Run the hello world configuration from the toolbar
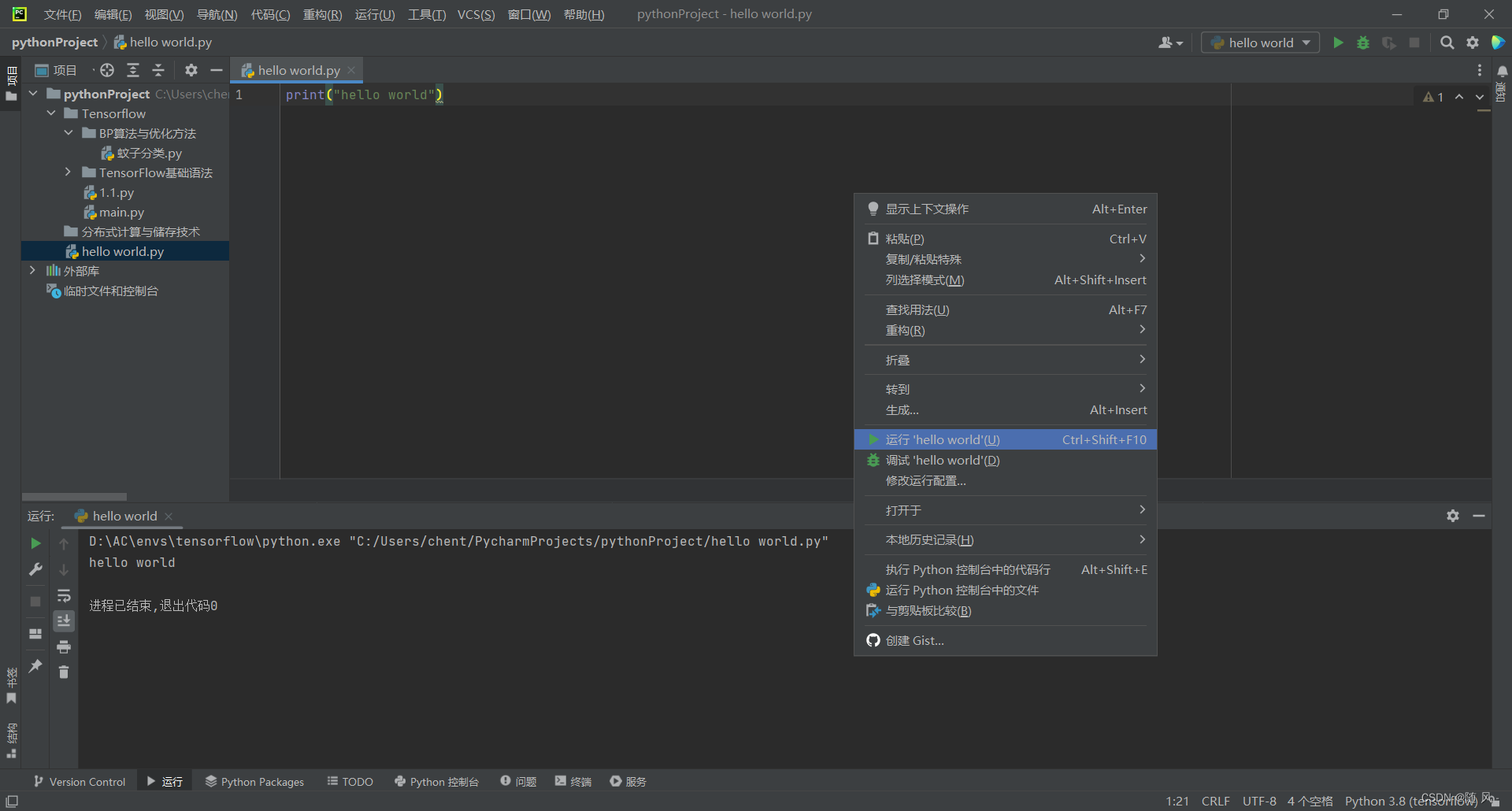 pyautogui.click(x=1338, y=43)
